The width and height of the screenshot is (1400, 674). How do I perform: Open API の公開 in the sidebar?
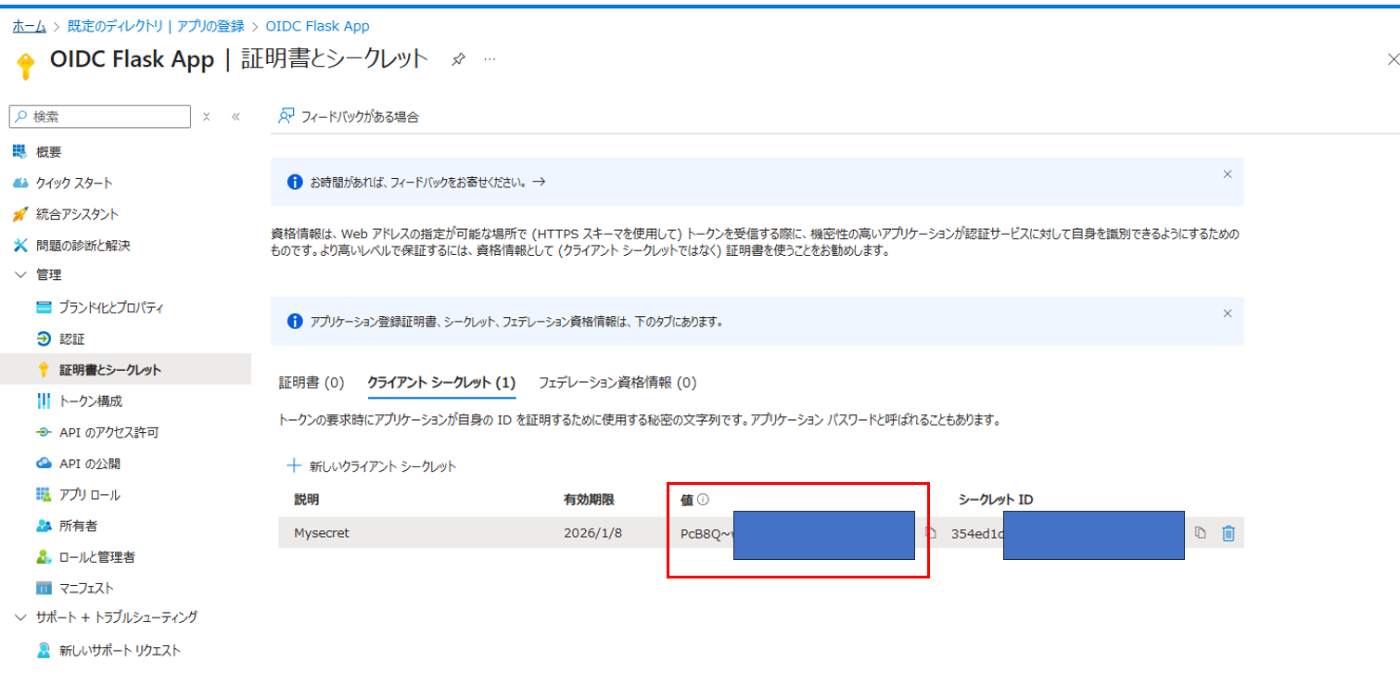pos(89,464)
